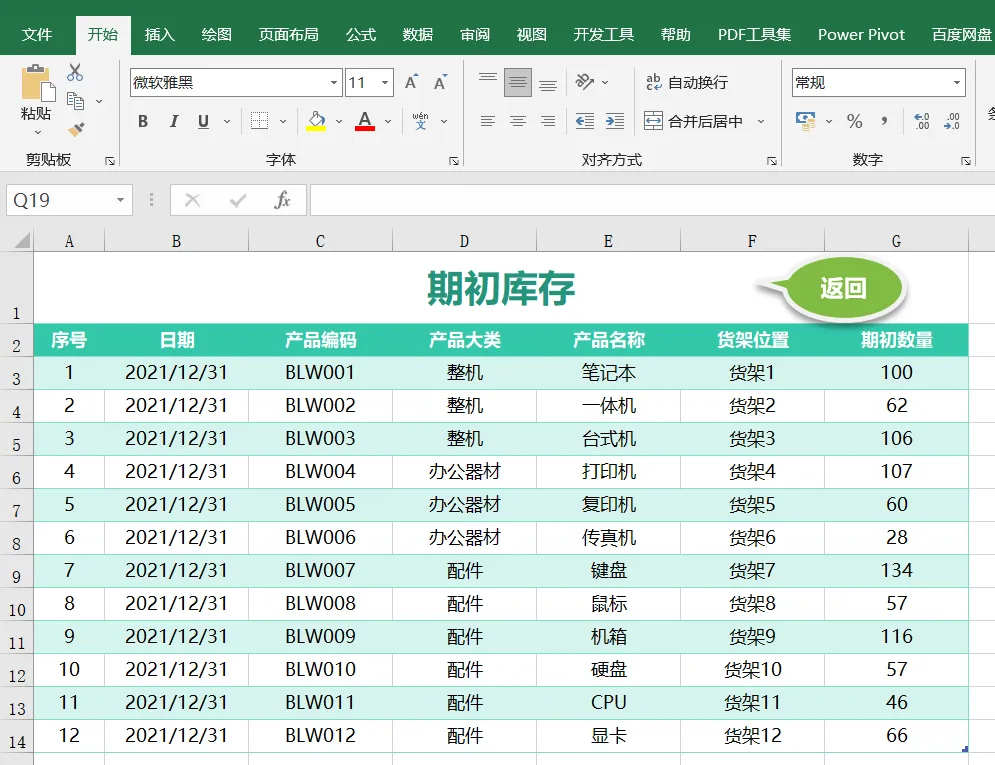
Task: Select column D header
Action: tap(465, 241)
